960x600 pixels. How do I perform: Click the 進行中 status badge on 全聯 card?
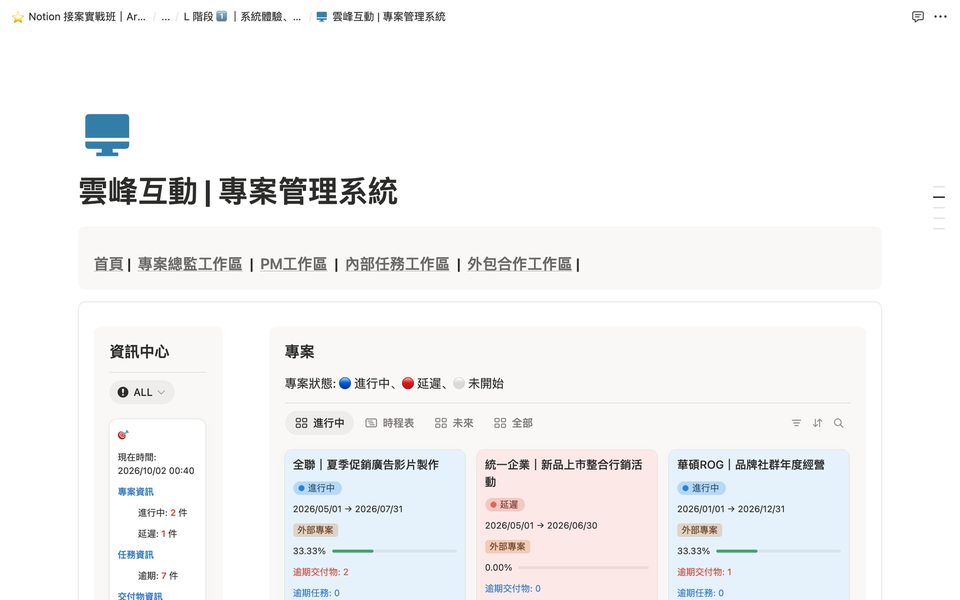point(317,488)
